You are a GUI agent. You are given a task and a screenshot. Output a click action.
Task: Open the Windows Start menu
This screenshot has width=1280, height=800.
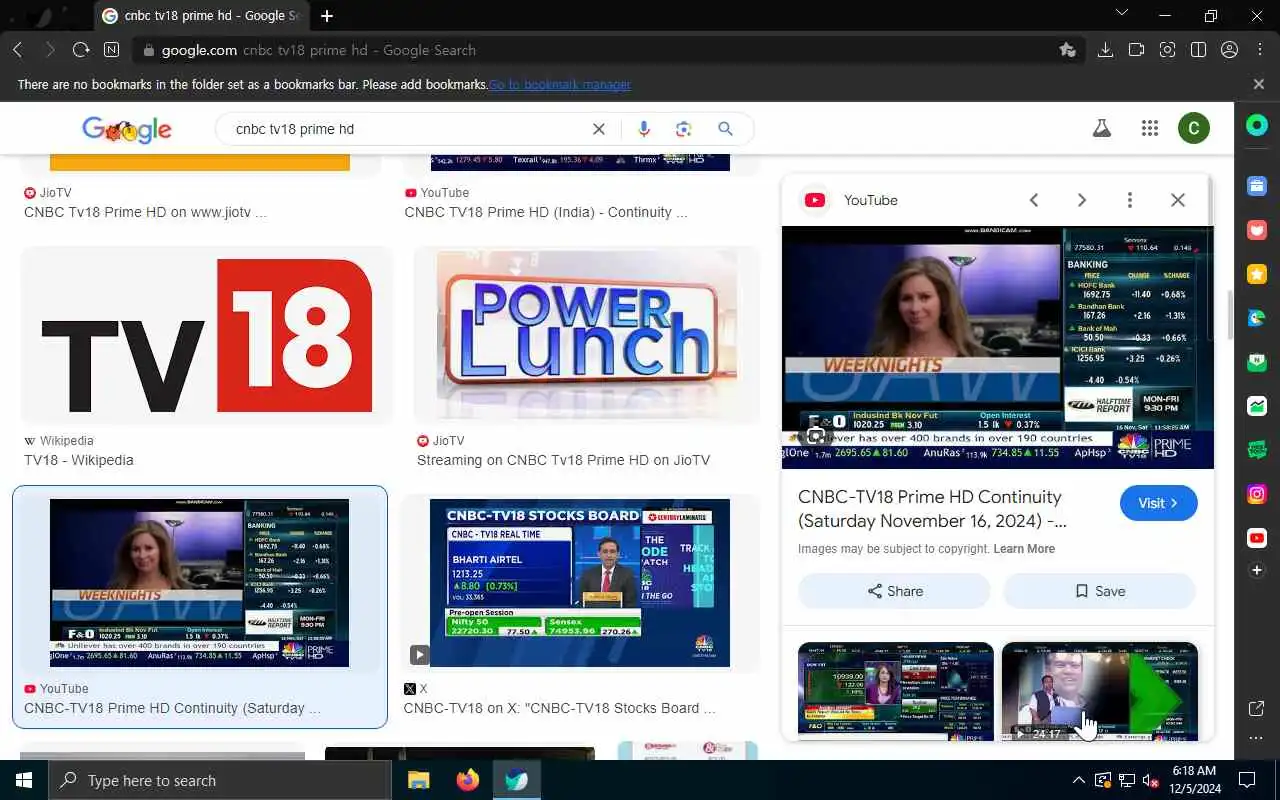tap(23, 780)
